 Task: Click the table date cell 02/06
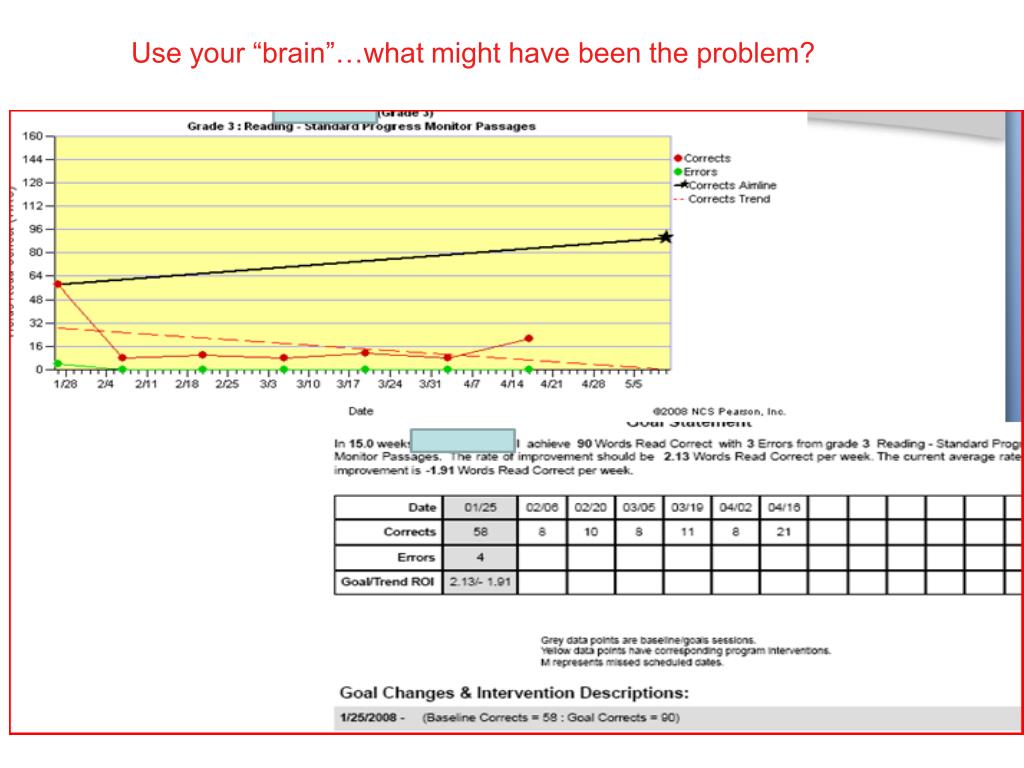click(x=542, y=507)
